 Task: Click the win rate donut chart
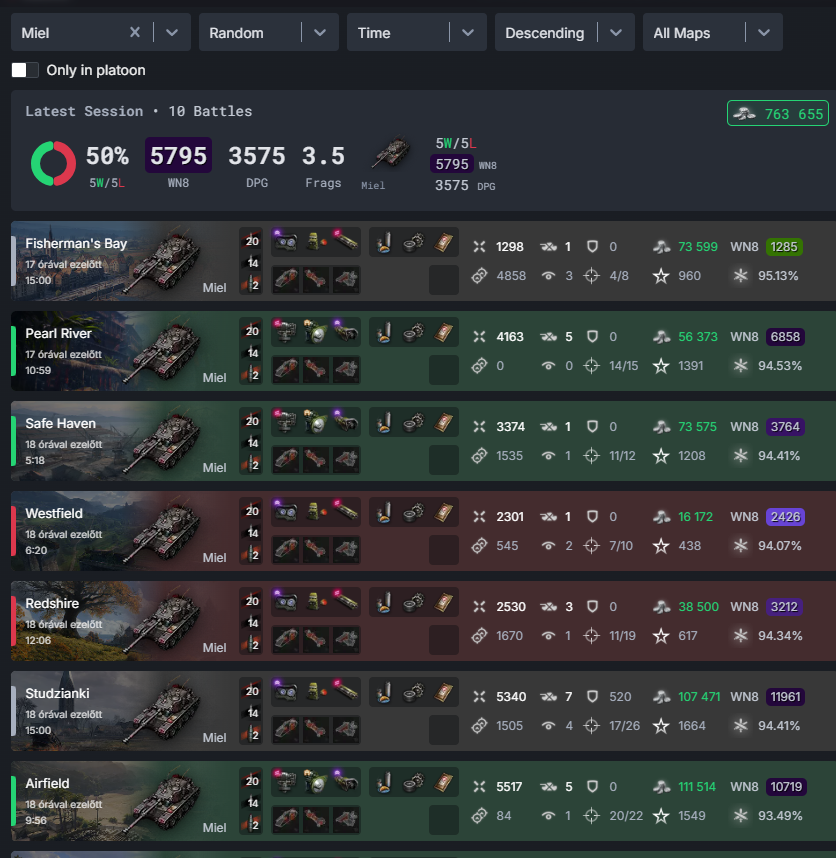[x=53, y=164]
